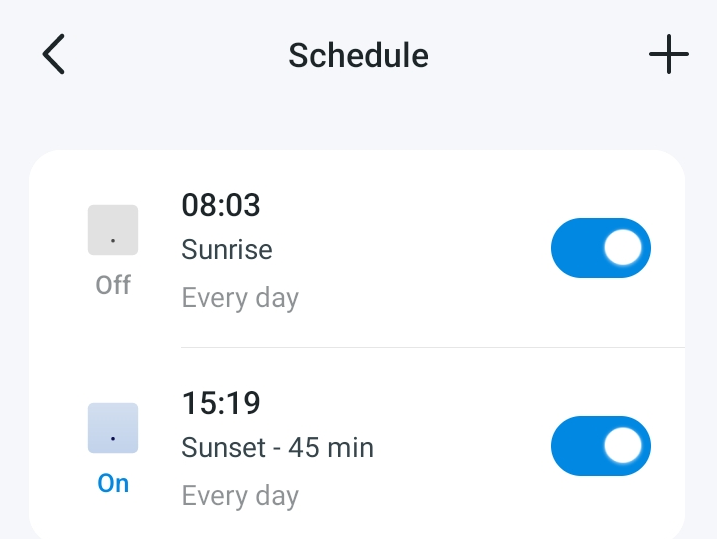Tap Every day under Sunset - 45 min
The width and height of the screenshot is (717, 539).
(x=240, y=495)
